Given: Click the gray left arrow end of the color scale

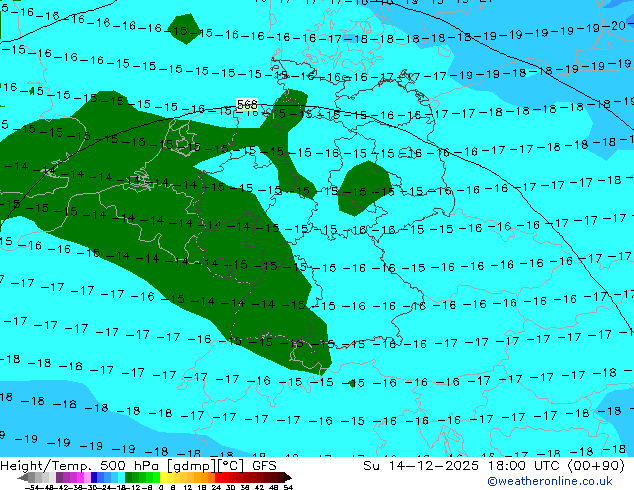Looking at the screenshot, I should [x=23, y=478].
